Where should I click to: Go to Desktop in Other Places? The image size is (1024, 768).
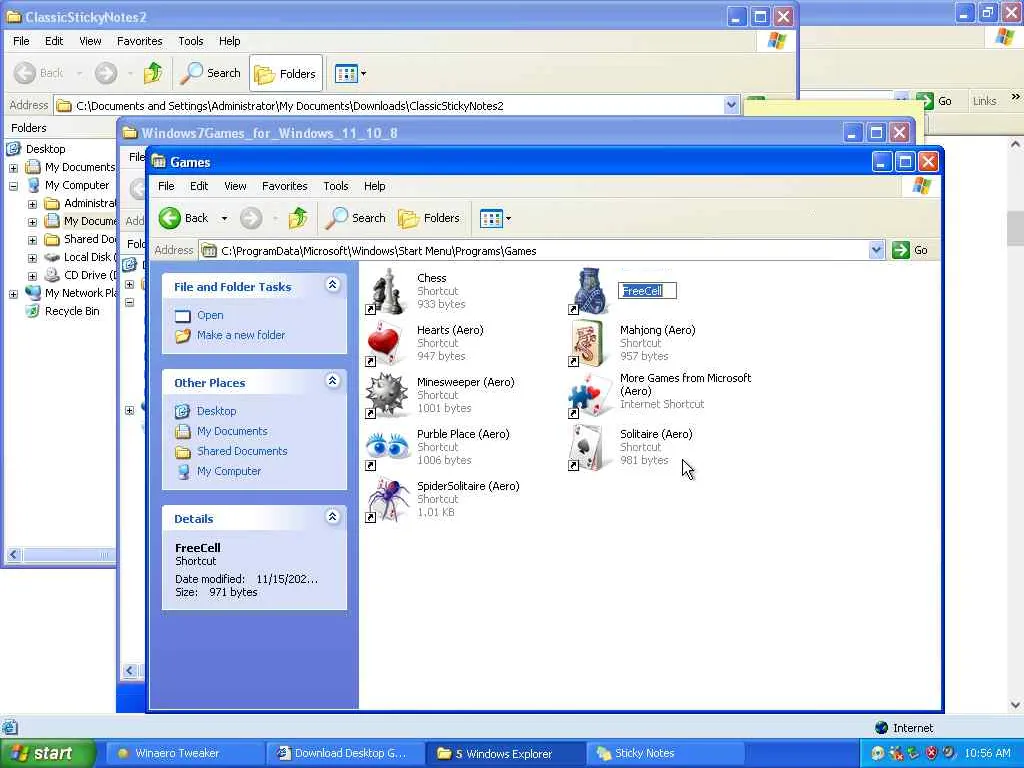point(216,411)
